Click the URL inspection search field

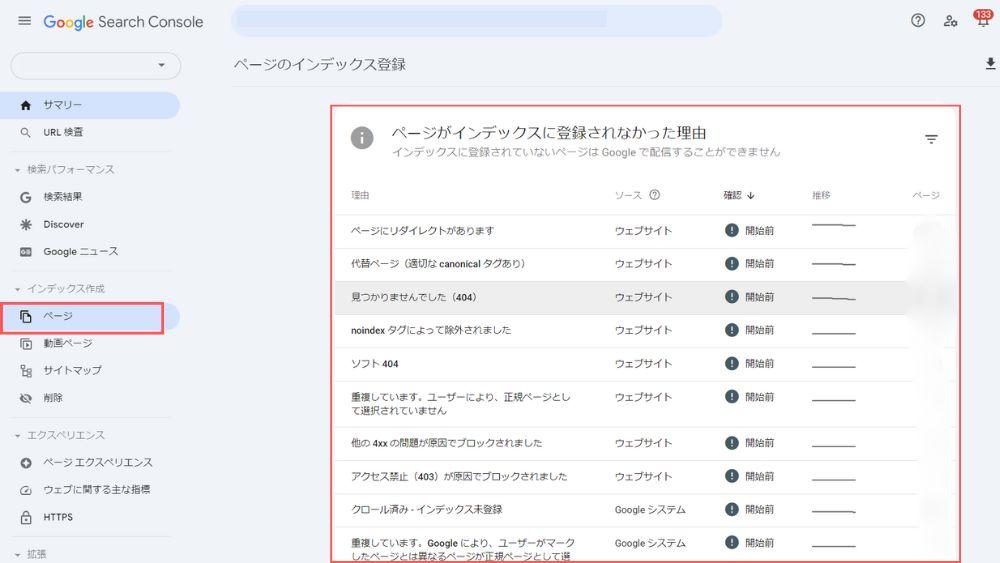476,21
